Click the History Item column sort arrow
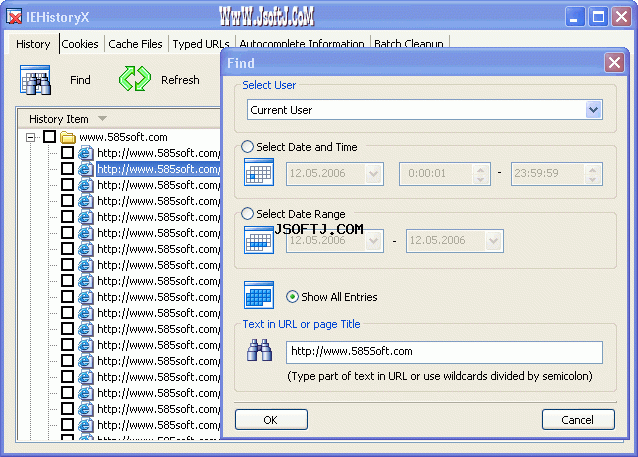 (x=102, y=118)
